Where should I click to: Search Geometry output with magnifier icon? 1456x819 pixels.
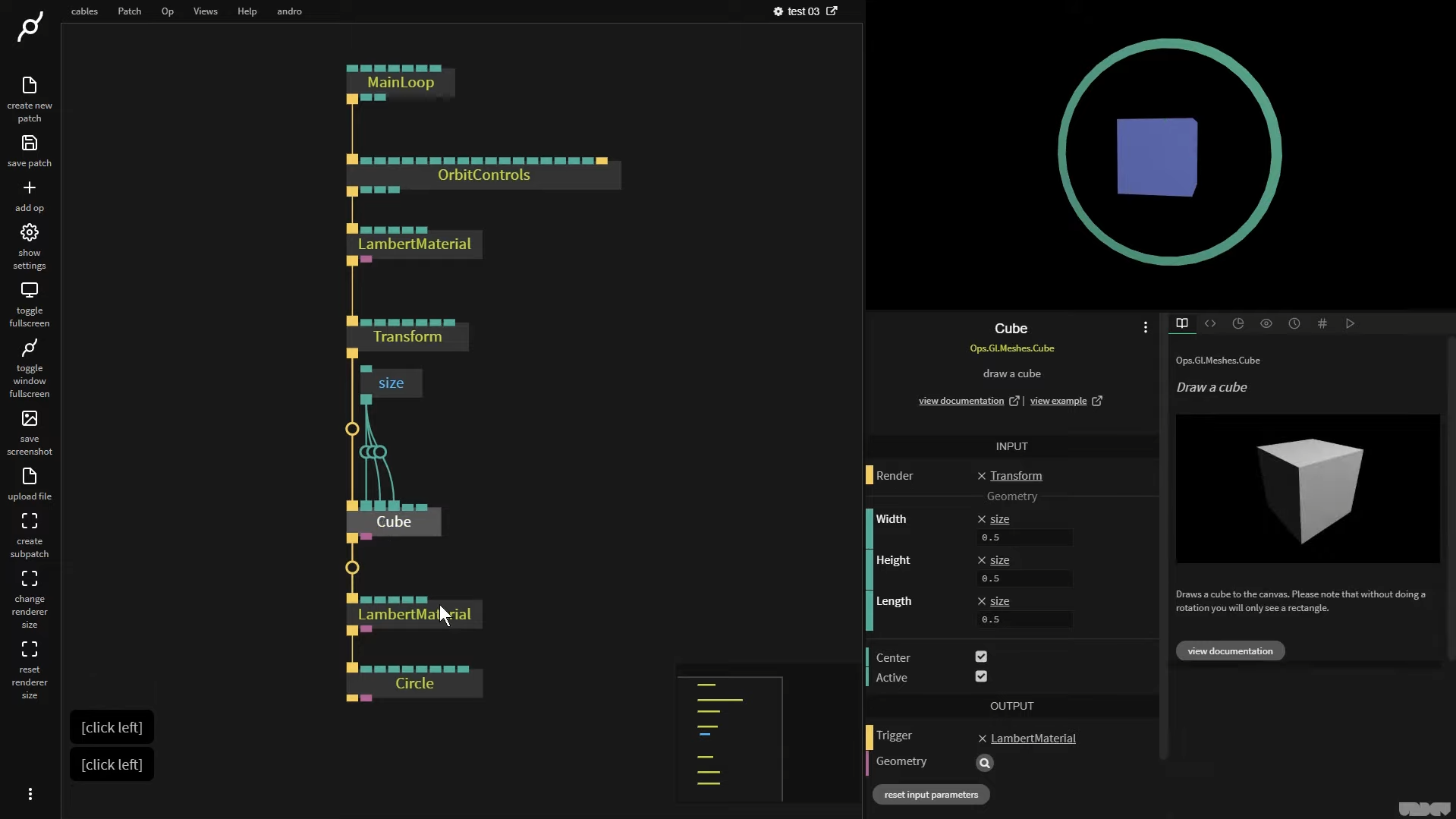coord(984,763)
